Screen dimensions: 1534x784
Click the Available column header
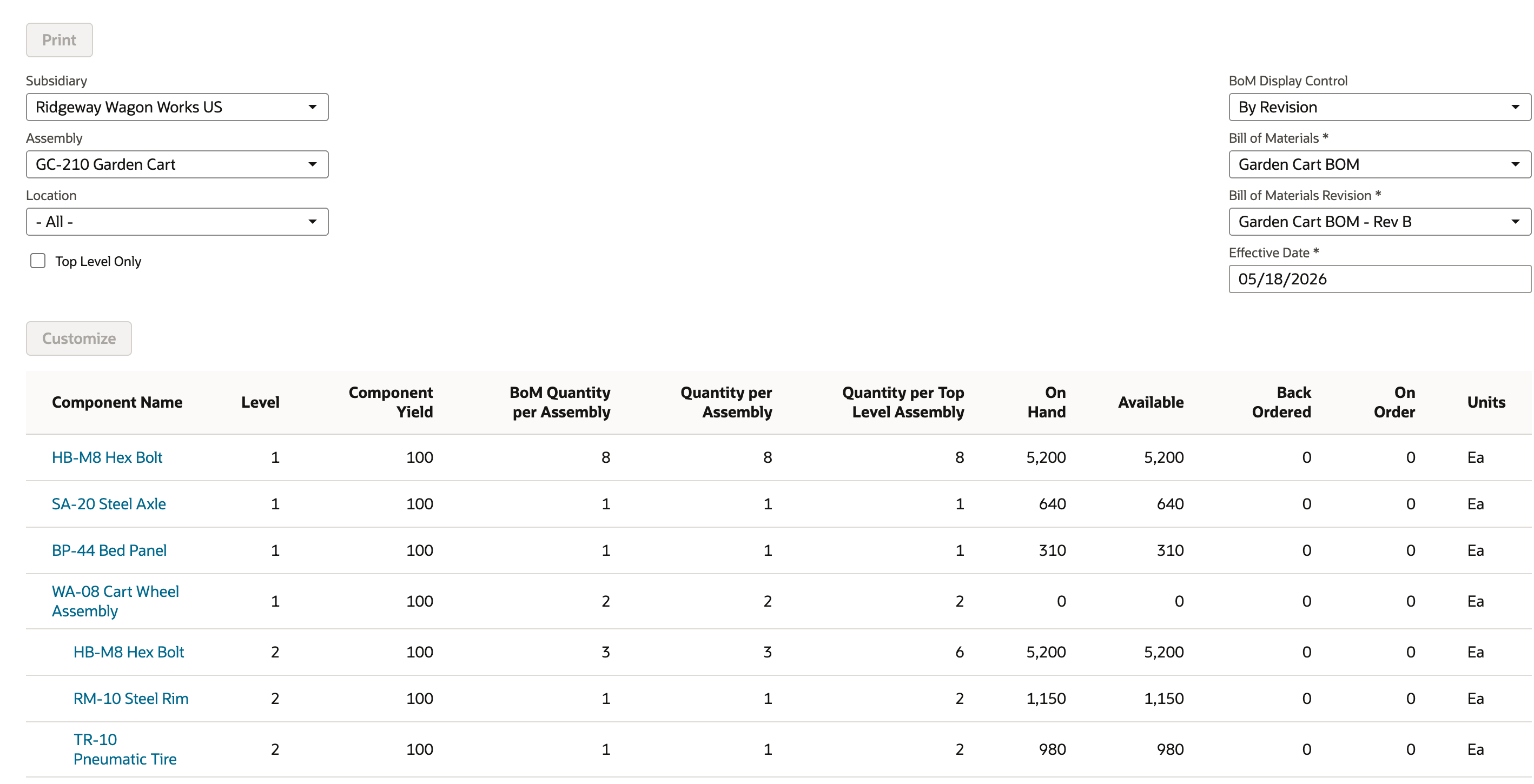(1150, 402)
